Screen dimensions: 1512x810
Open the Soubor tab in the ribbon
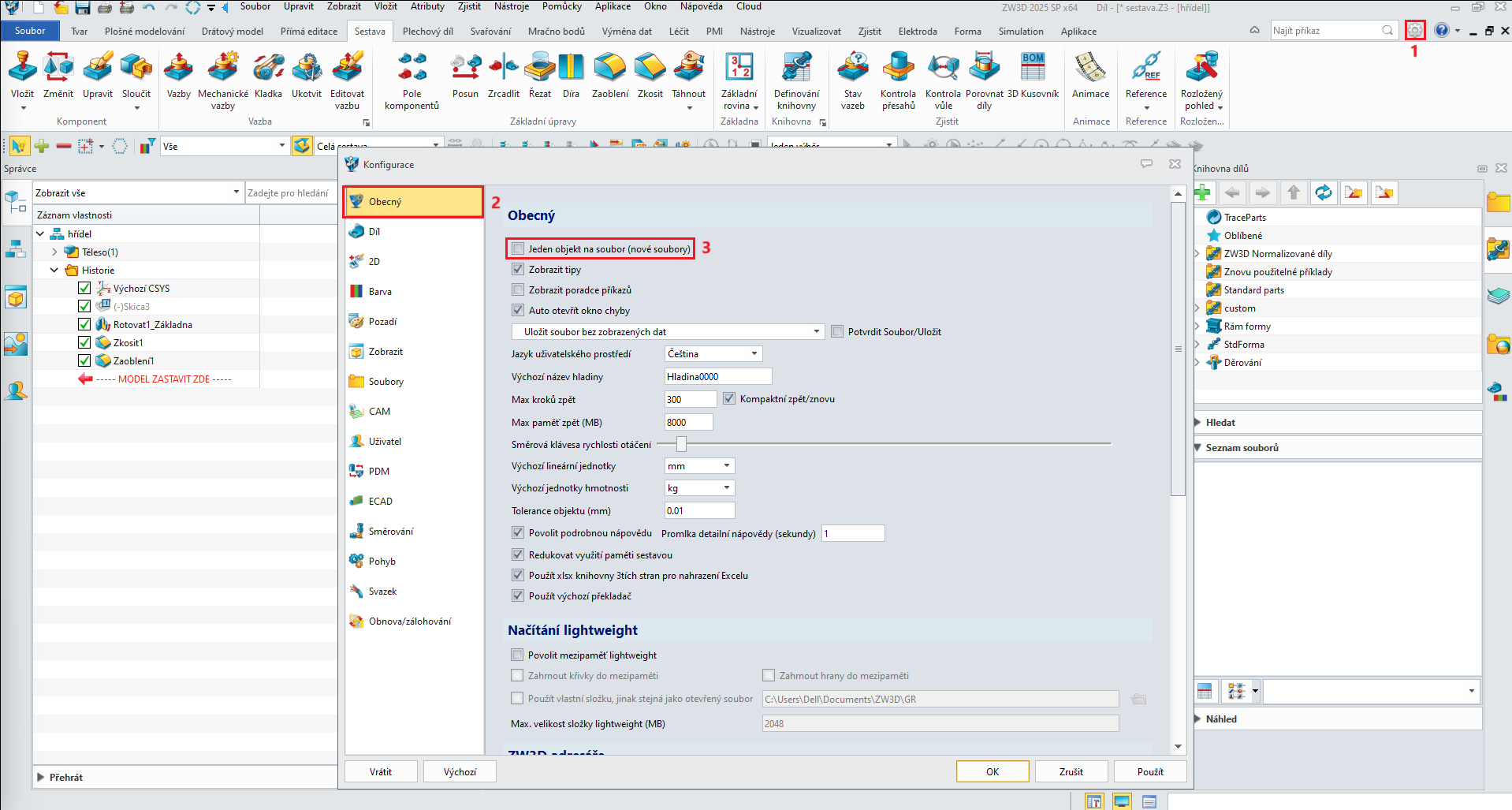point(30,31)
